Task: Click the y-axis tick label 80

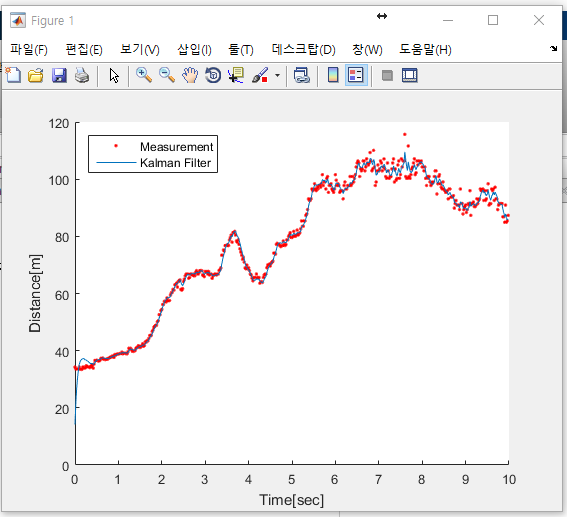Action: (62, 238)
